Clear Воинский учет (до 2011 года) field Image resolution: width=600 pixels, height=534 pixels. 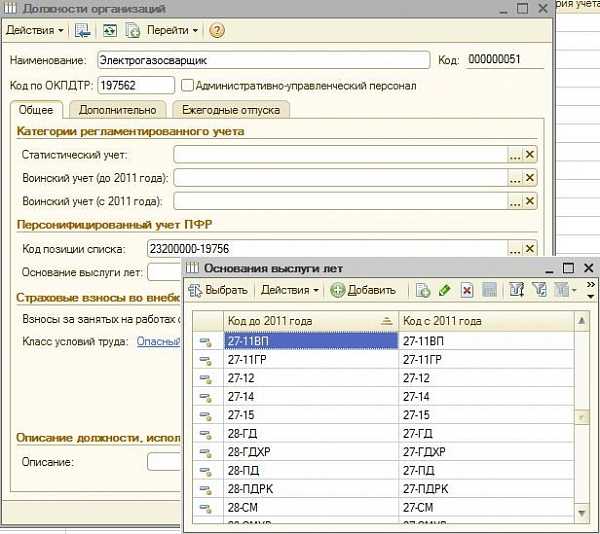pos(530,178)
